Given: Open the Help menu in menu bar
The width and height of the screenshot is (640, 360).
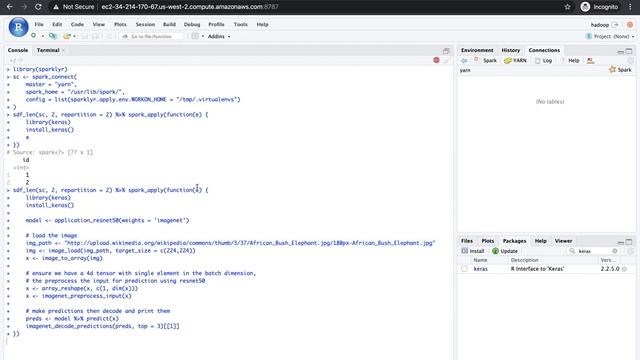Looking at the screenshot, I should [262, 24].
